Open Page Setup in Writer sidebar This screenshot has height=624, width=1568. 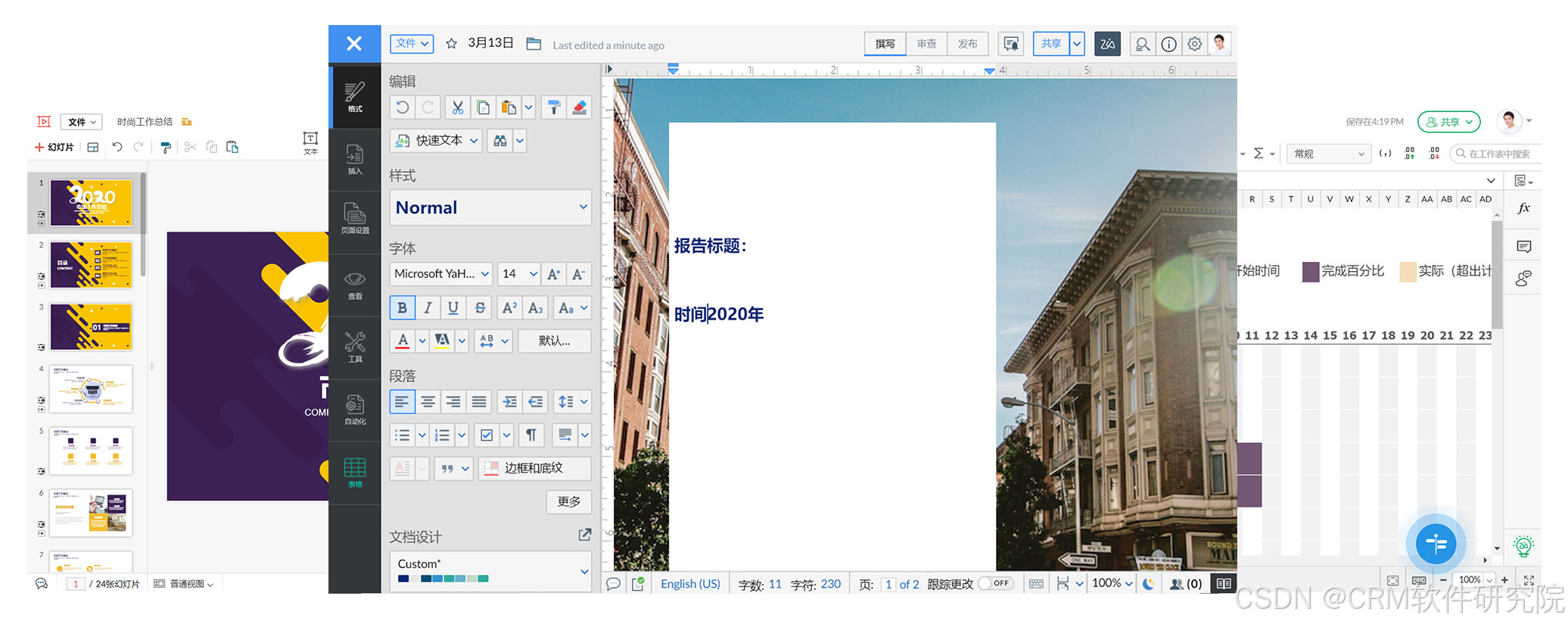point(355,220)
